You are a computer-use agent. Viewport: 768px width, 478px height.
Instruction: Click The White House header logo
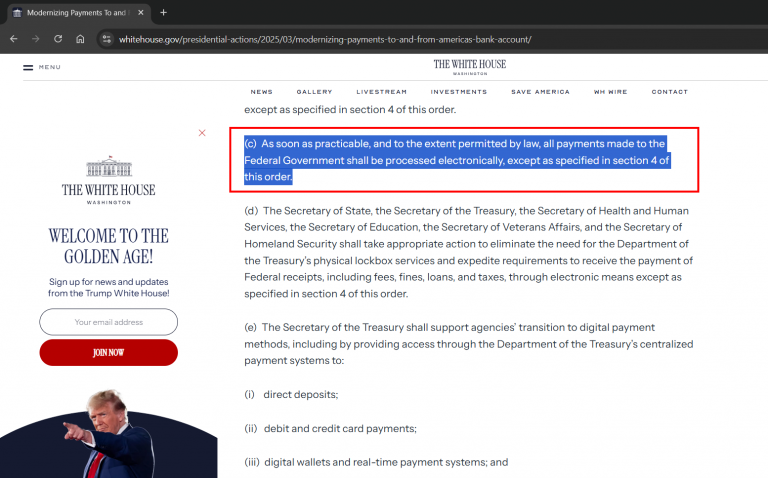coord(470,67)
